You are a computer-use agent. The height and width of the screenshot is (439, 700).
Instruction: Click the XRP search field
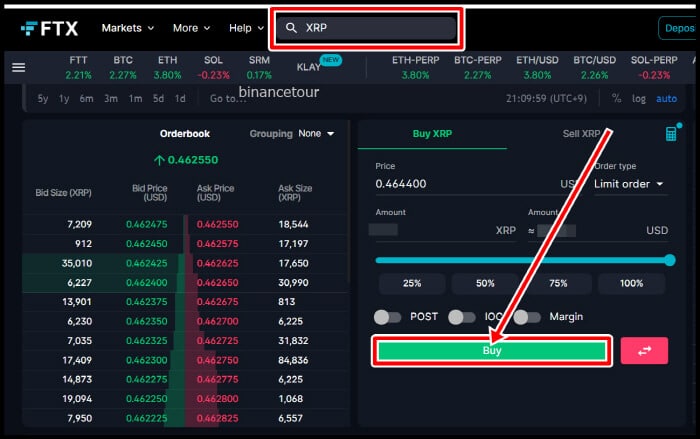(366, 28)
